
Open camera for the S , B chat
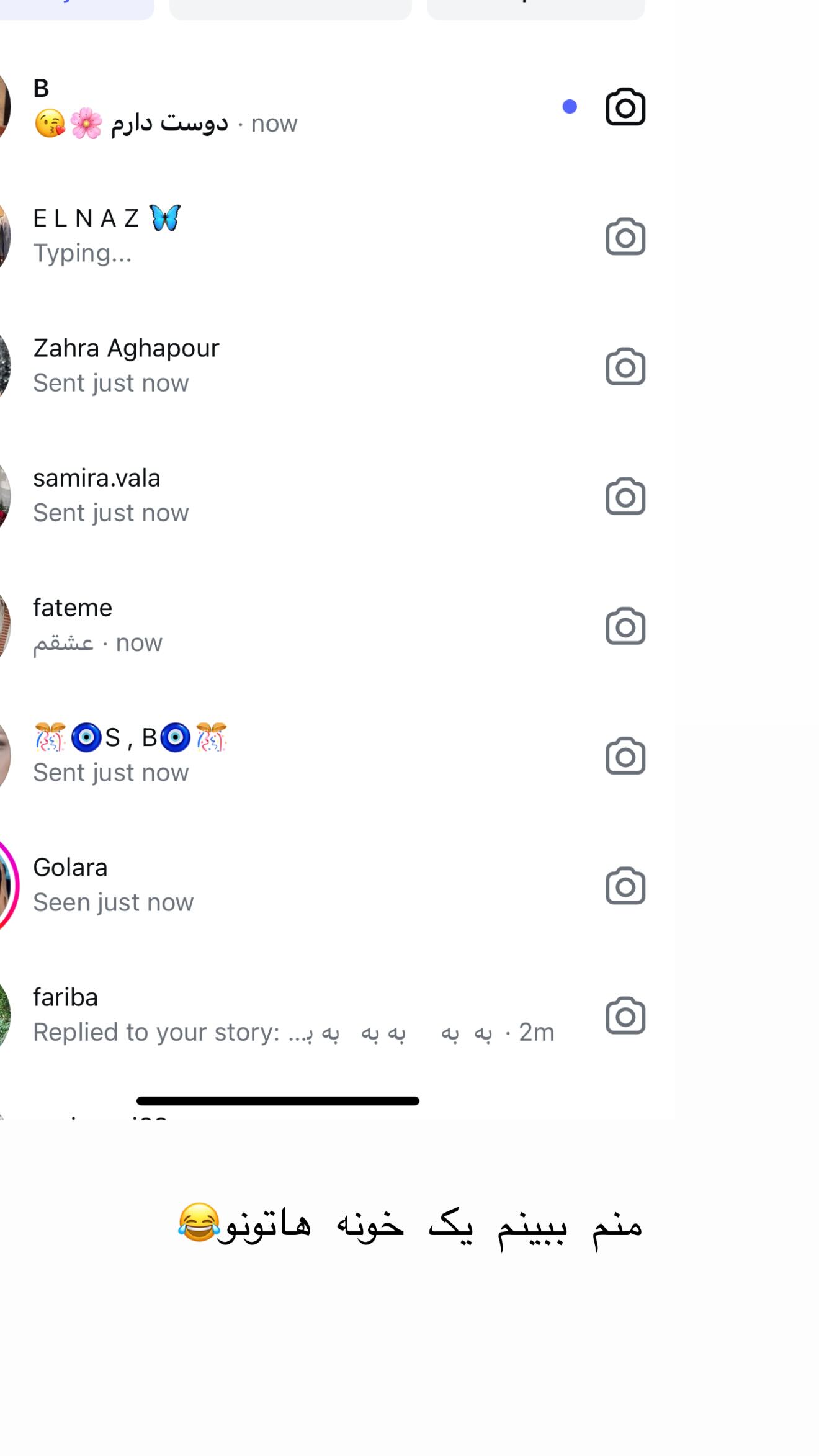click(x=625, y=756)
